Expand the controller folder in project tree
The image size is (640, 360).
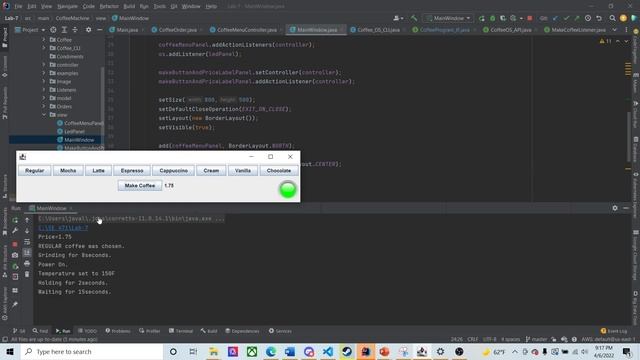tap(44, 64)
